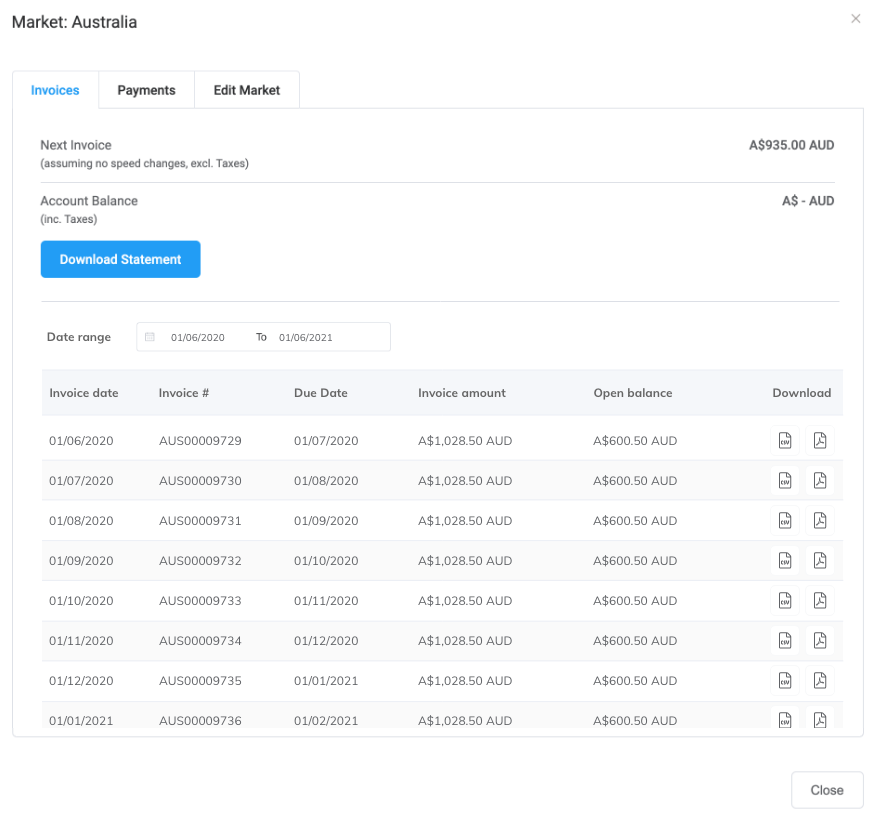Select invoice number AUS00009729
The image size is (874, 815).
pyautogui.click(x=200, y=440)
